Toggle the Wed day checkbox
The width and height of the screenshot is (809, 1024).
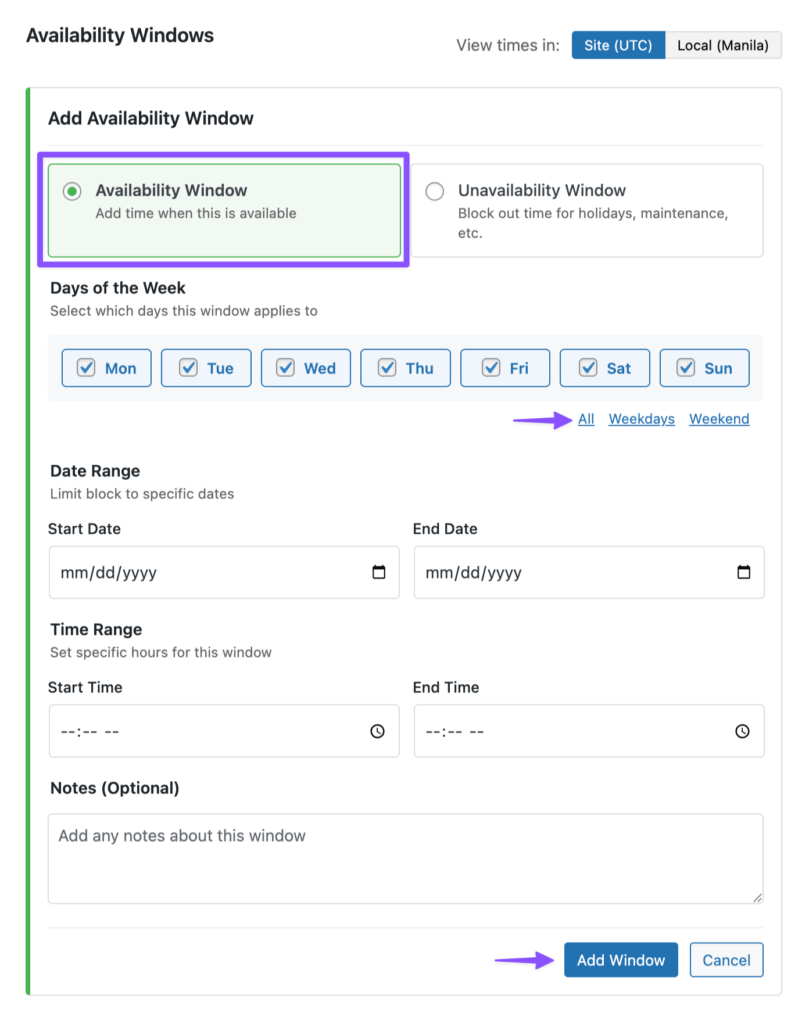(x=286, y=367)
